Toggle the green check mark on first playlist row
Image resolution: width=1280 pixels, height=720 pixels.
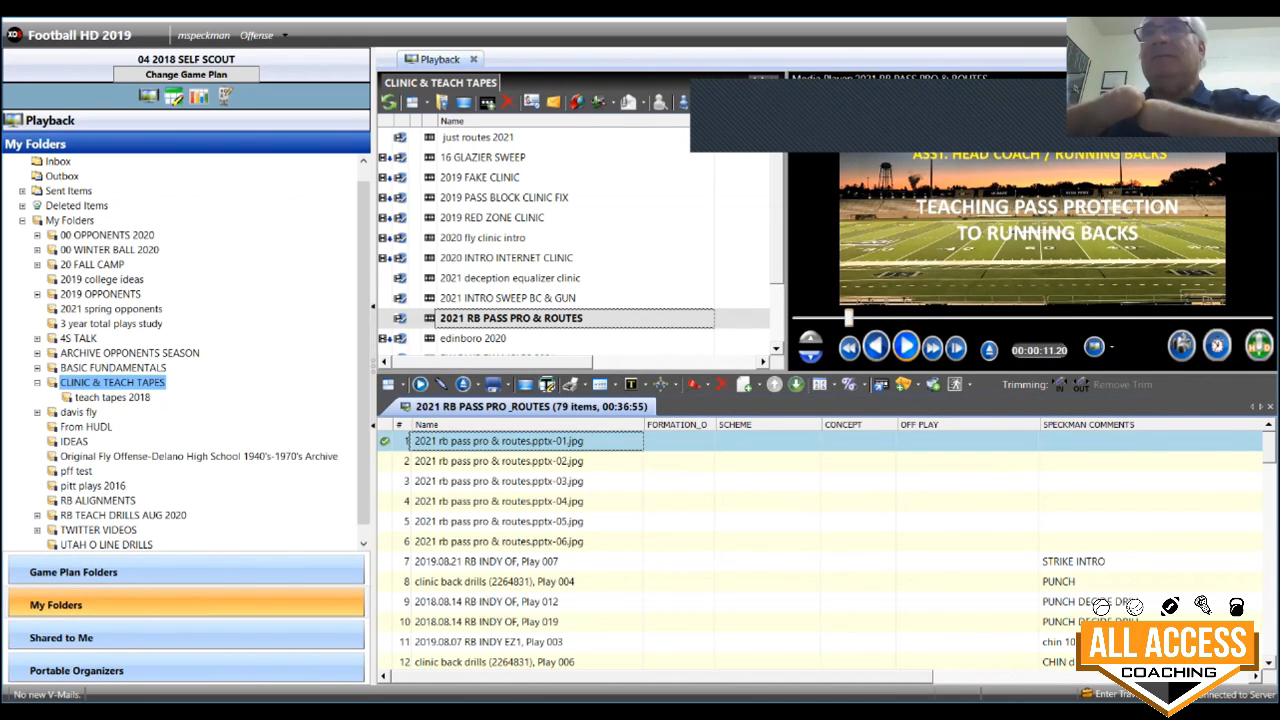point(385,441)
